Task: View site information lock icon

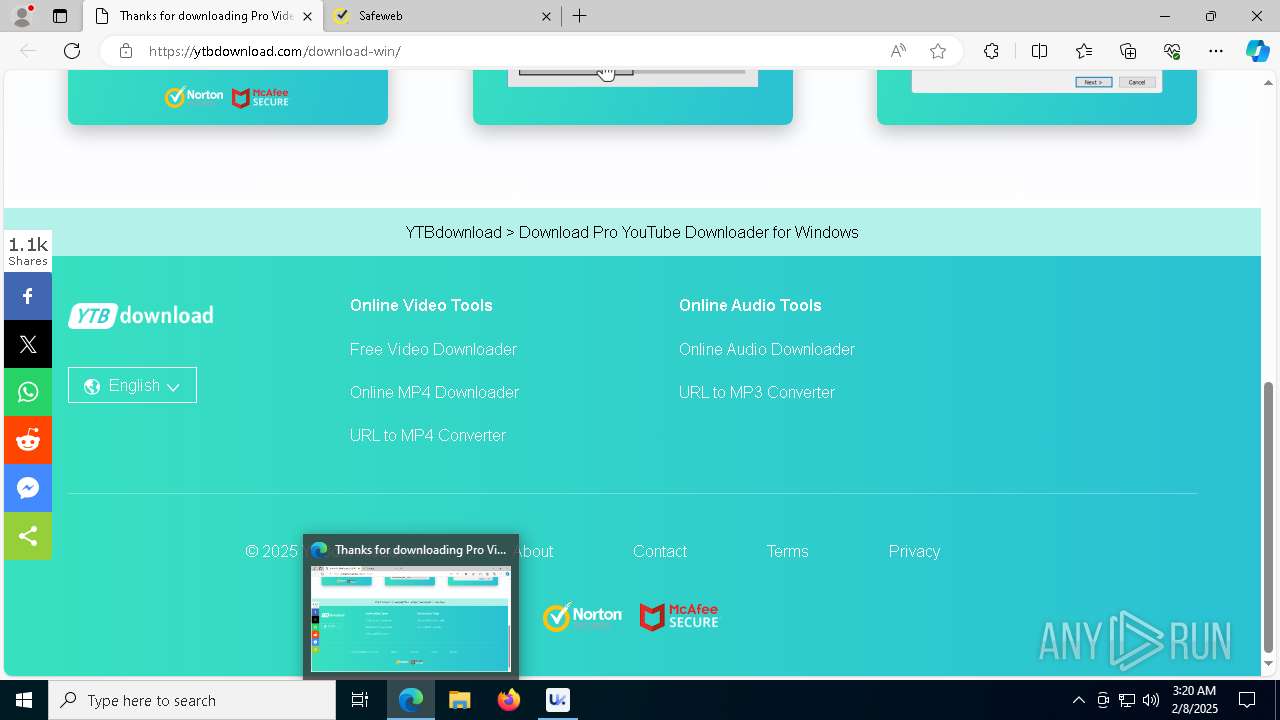Action: point(126,51)
